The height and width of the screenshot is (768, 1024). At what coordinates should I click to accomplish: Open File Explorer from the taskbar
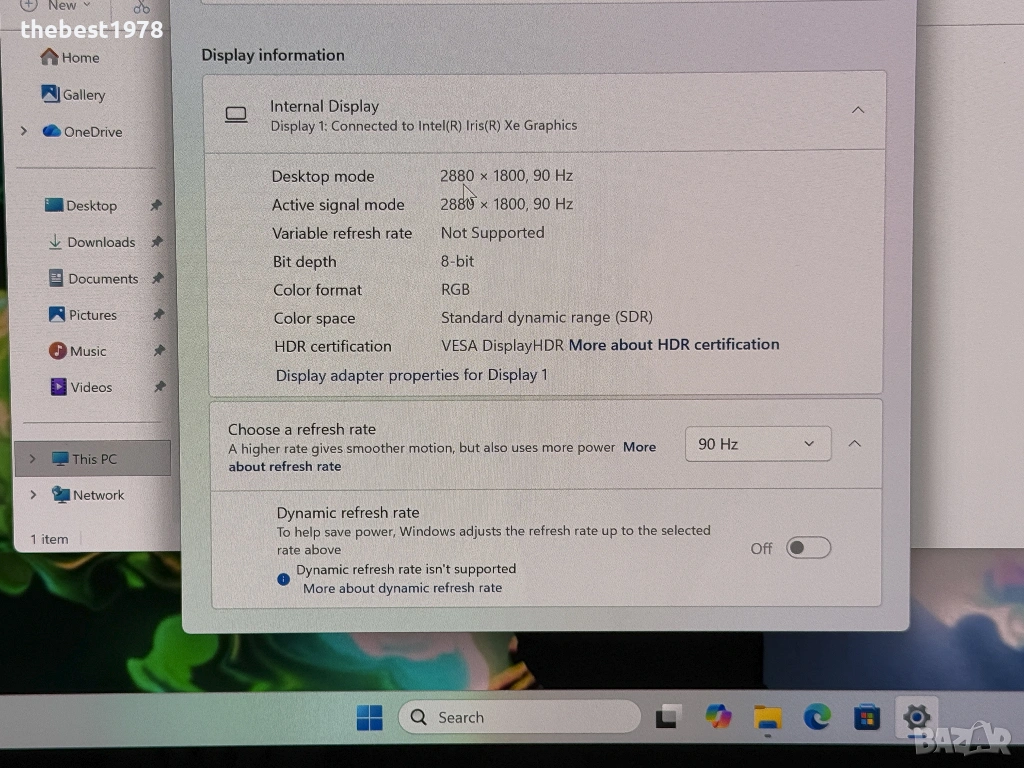pyautogui.click(x=767, y=717)
